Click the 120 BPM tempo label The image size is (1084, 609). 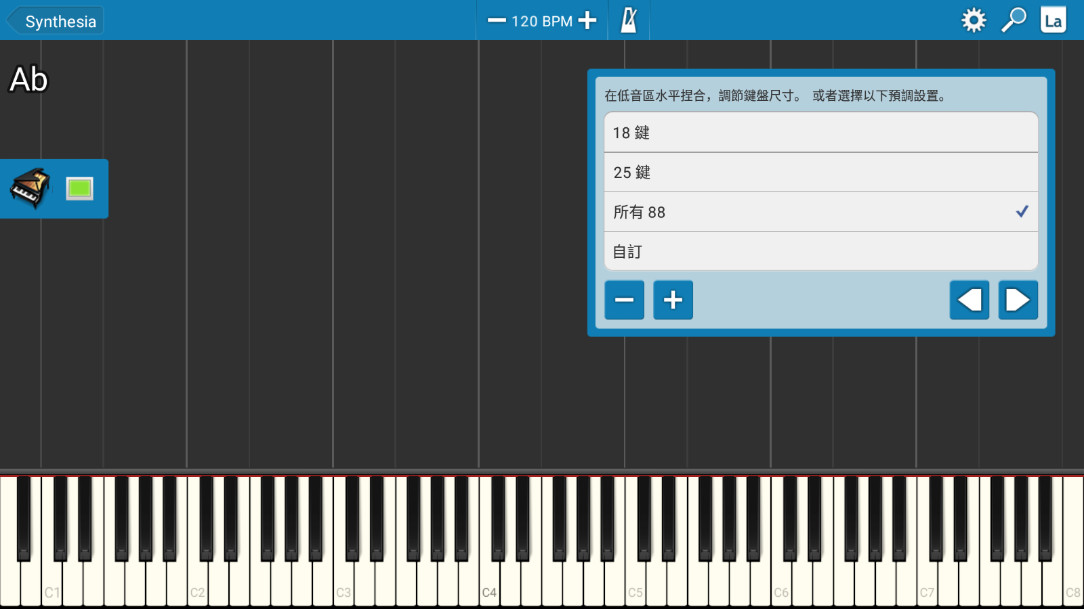pos(542,21)
